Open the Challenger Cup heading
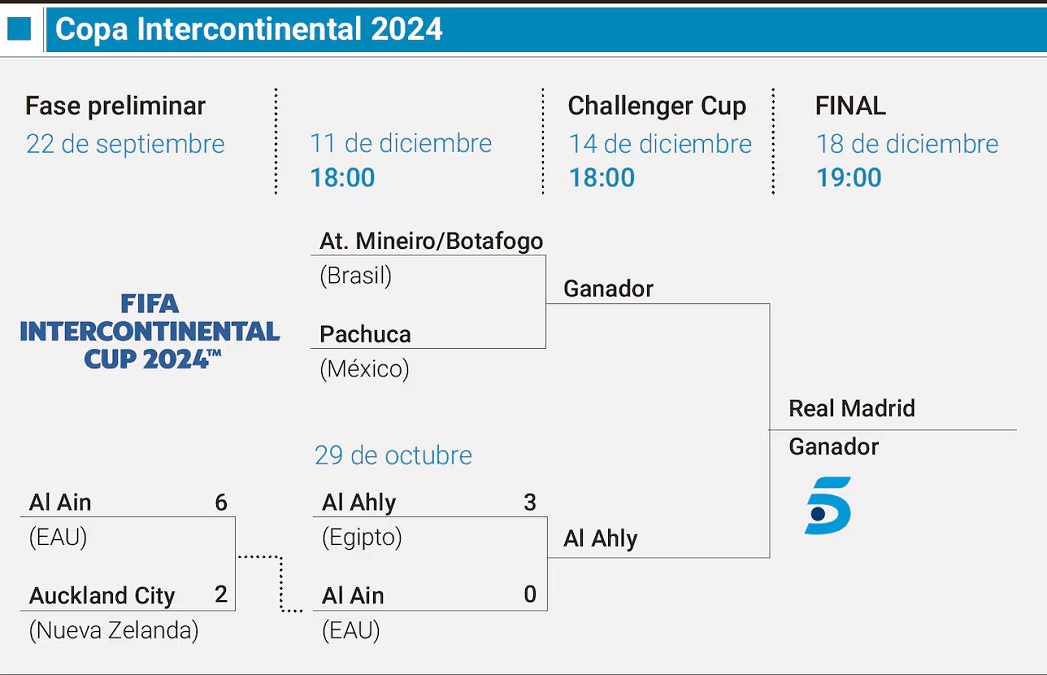 (657, 106)
